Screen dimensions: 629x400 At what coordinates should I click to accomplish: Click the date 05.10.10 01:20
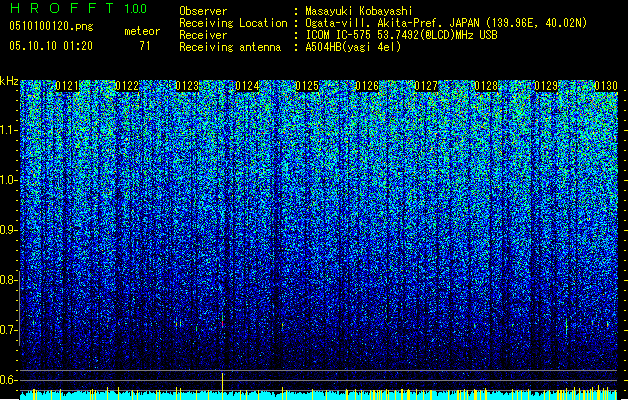(51, 46)
